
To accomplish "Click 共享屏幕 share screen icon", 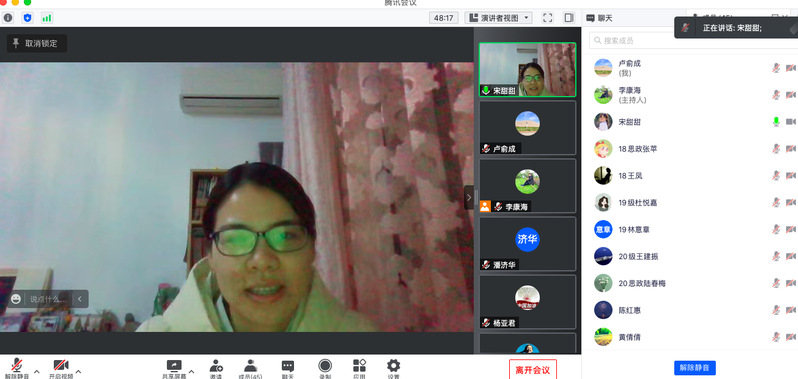I will [x=174, y=365].
